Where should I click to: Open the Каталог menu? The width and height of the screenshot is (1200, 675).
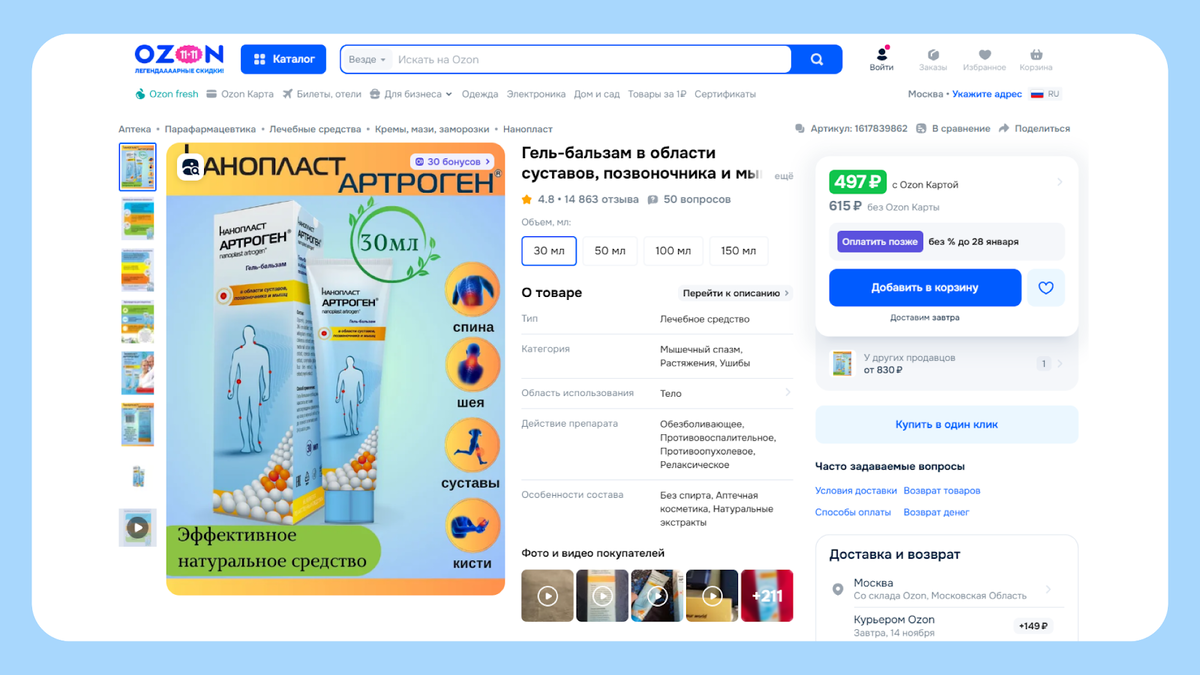tap(283, 59)
